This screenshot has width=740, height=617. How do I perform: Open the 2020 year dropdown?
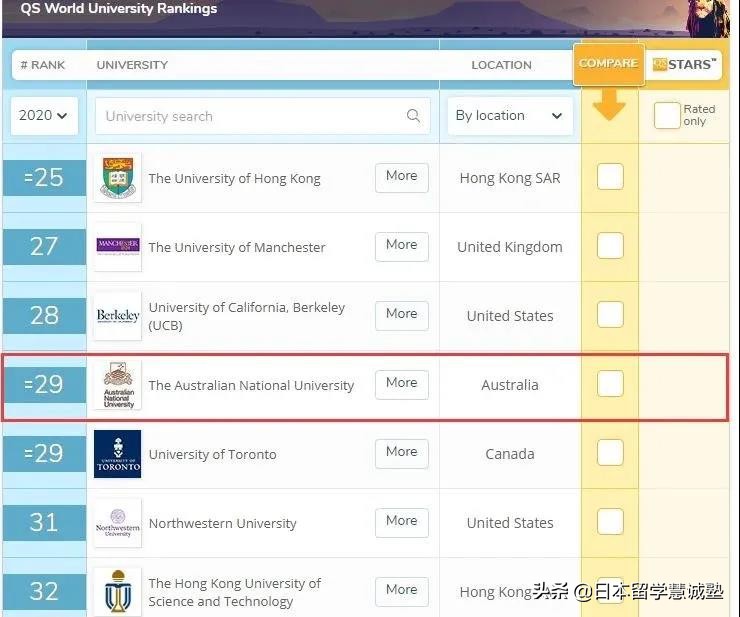tap(44, 116)
